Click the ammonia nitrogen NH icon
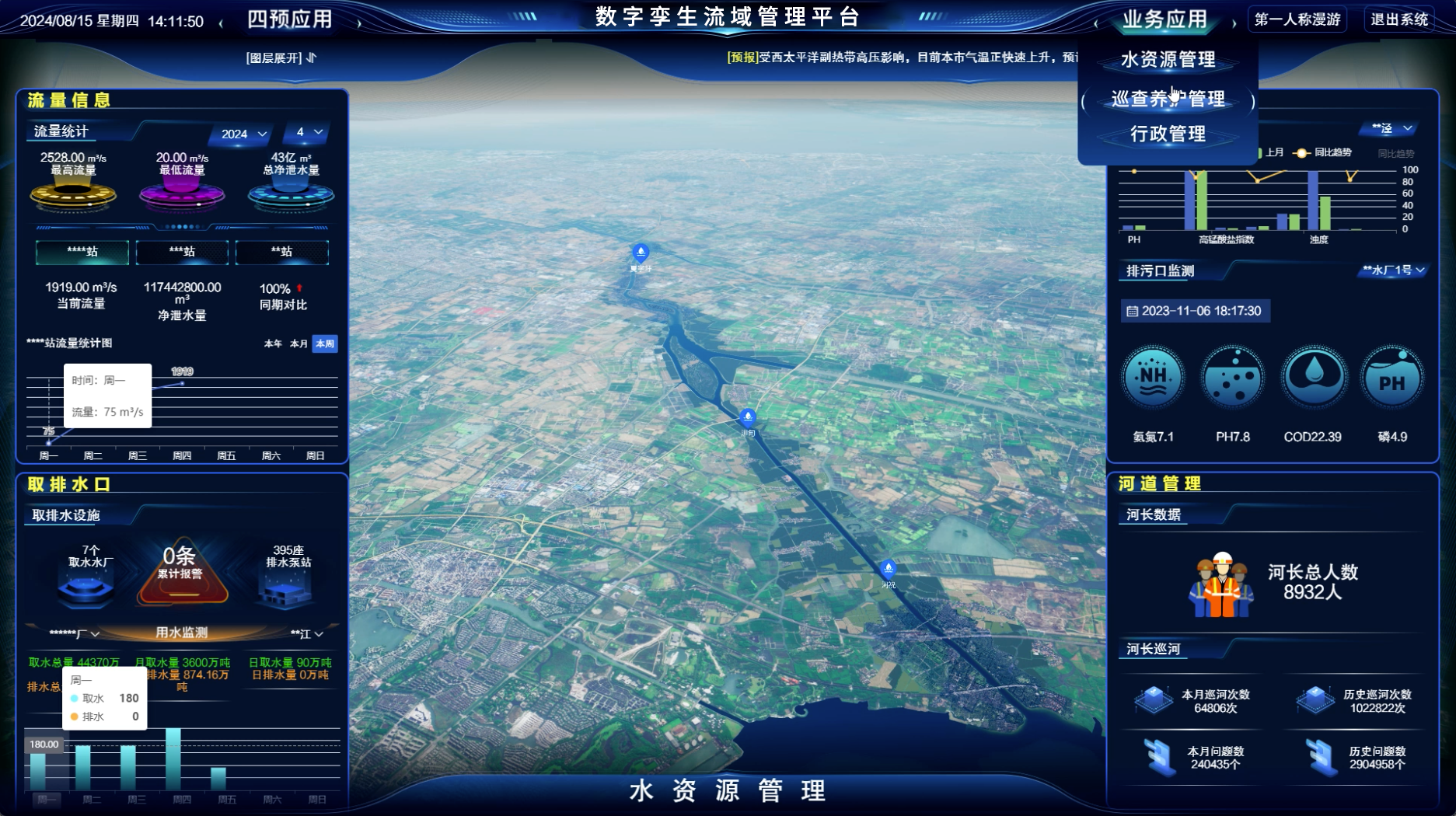Viewport: 1456px width, 816px height. tap(1153, 377)
